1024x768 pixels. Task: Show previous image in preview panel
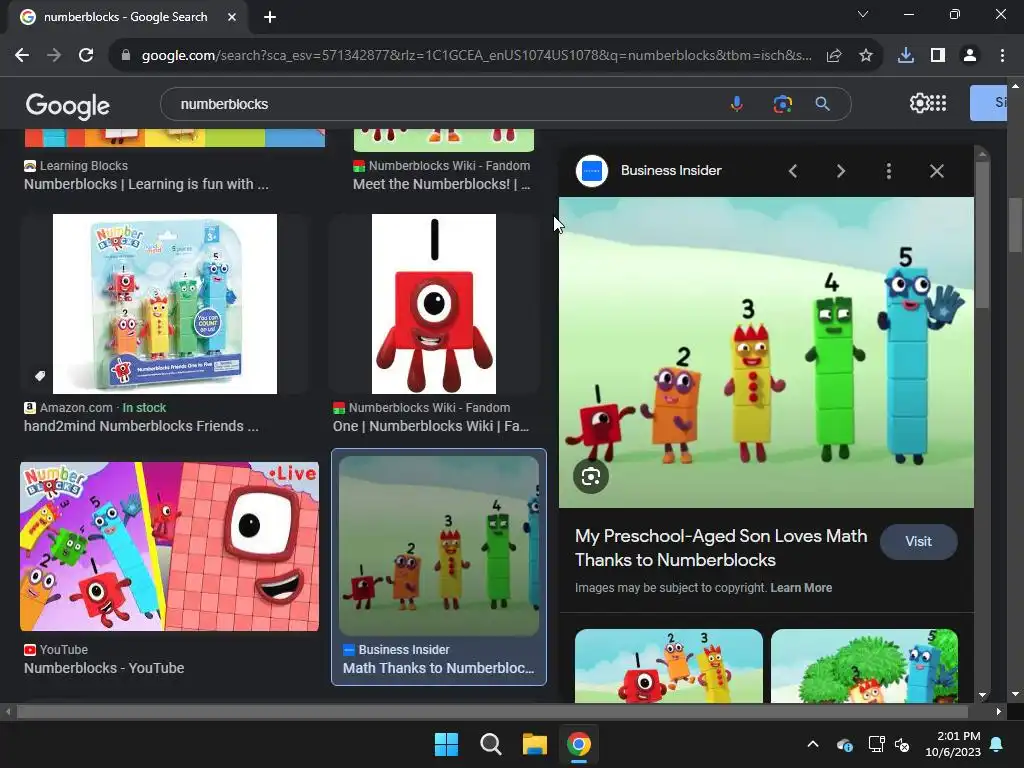pos(793,171)
